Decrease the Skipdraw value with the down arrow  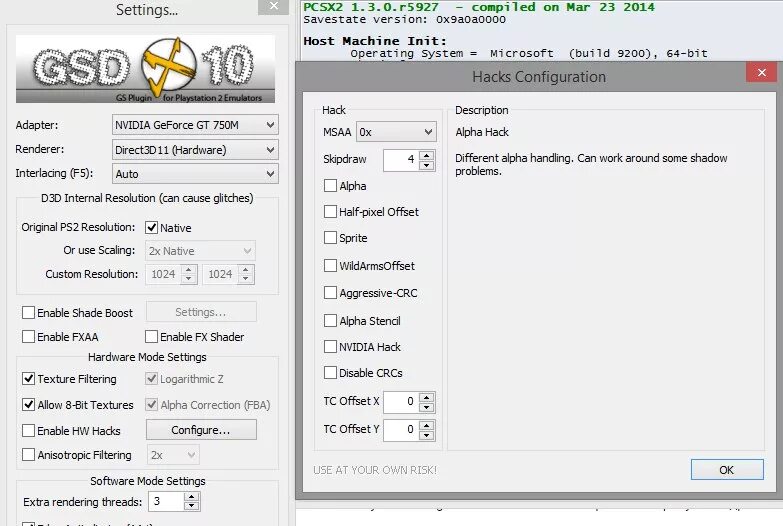[426, 165]
